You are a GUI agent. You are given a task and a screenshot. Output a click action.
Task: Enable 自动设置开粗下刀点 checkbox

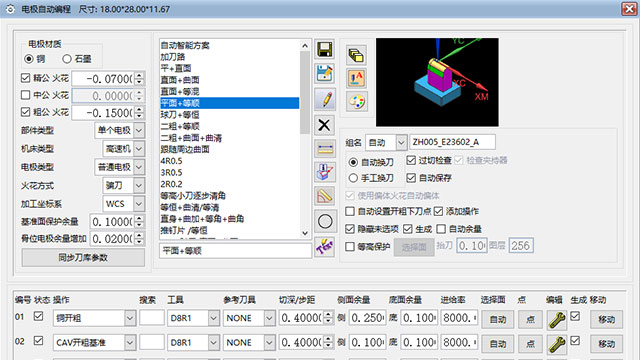(350, 211)
